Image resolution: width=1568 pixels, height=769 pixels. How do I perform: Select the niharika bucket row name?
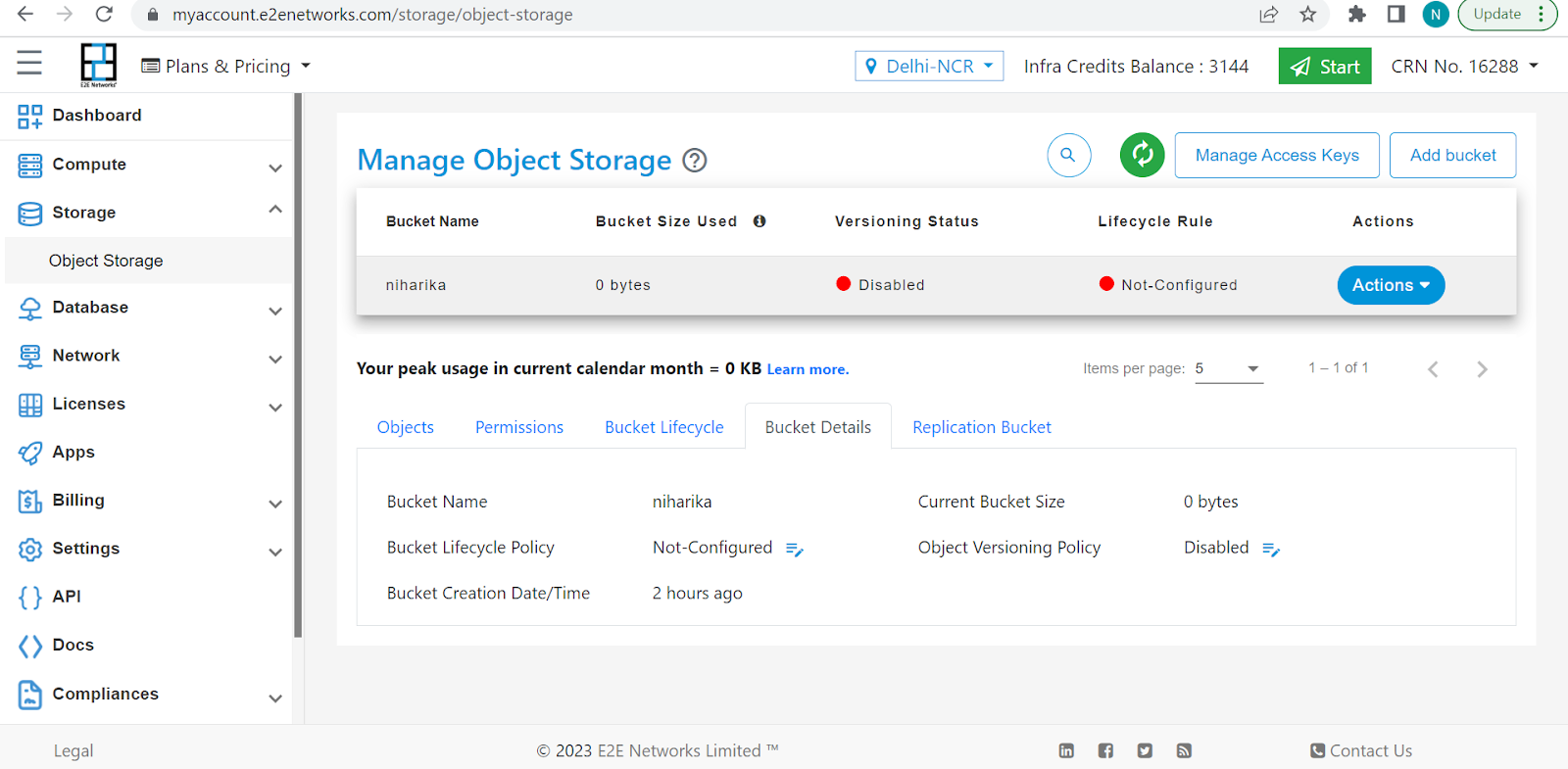(x=416, y=285)
